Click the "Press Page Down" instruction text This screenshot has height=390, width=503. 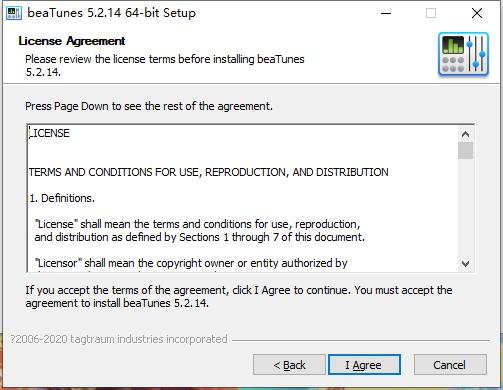[x=149, y=106]
